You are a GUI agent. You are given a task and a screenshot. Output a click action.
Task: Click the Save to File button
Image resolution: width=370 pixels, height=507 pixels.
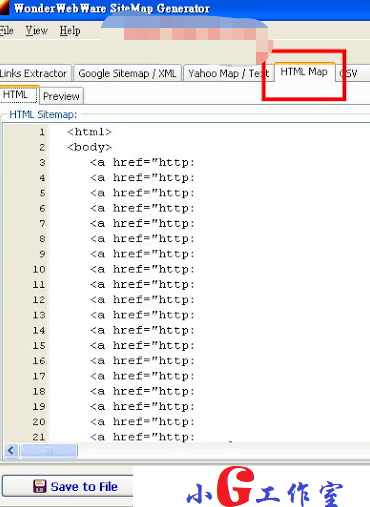(68, 486)
